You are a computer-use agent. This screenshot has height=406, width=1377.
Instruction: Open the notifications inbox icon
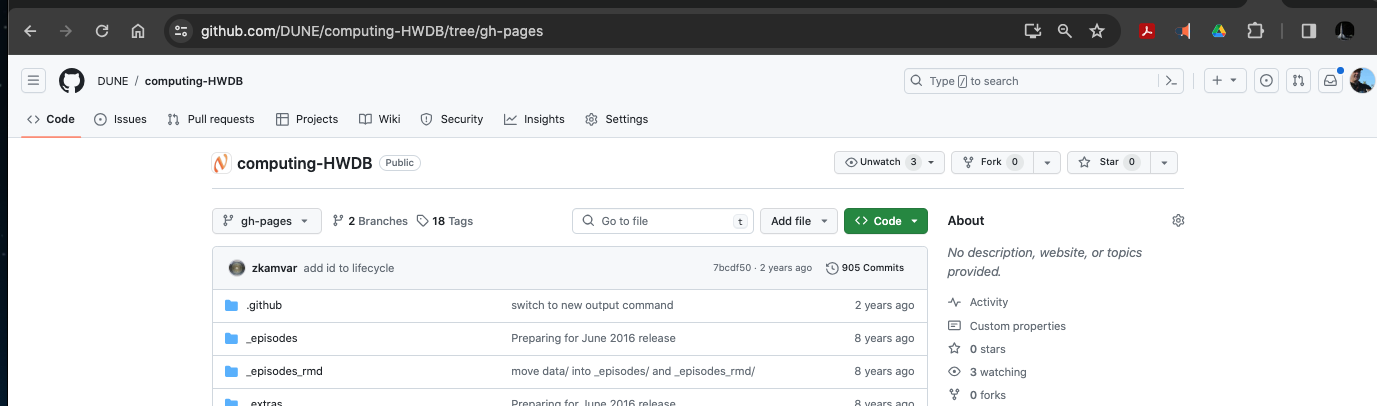(1330, 81)
